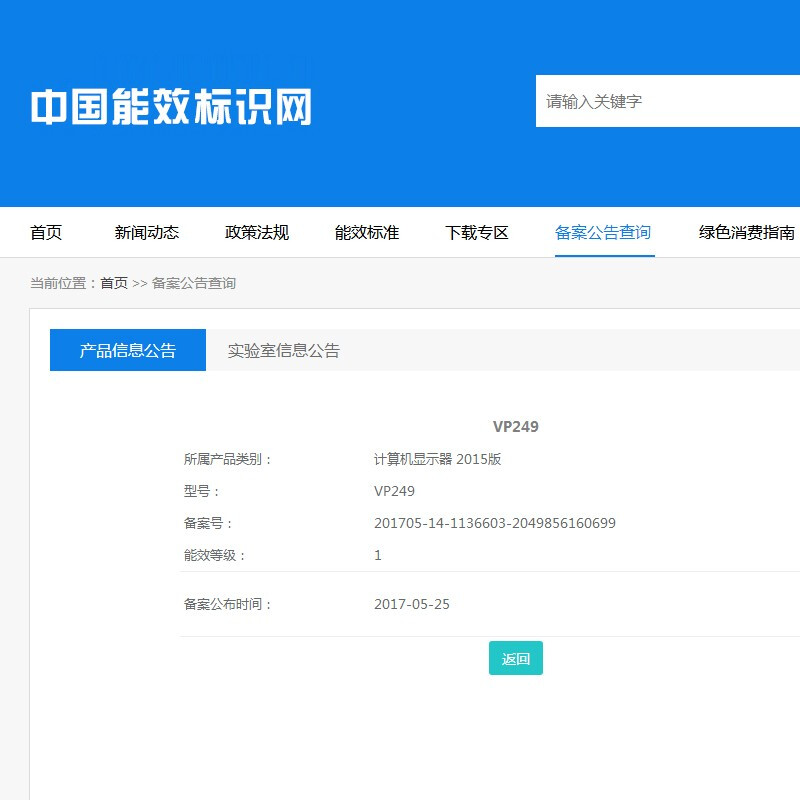Click the 所属产品类别 label
Image resolution: width=800 pixels, height=800 pixels.
[228, 459]
